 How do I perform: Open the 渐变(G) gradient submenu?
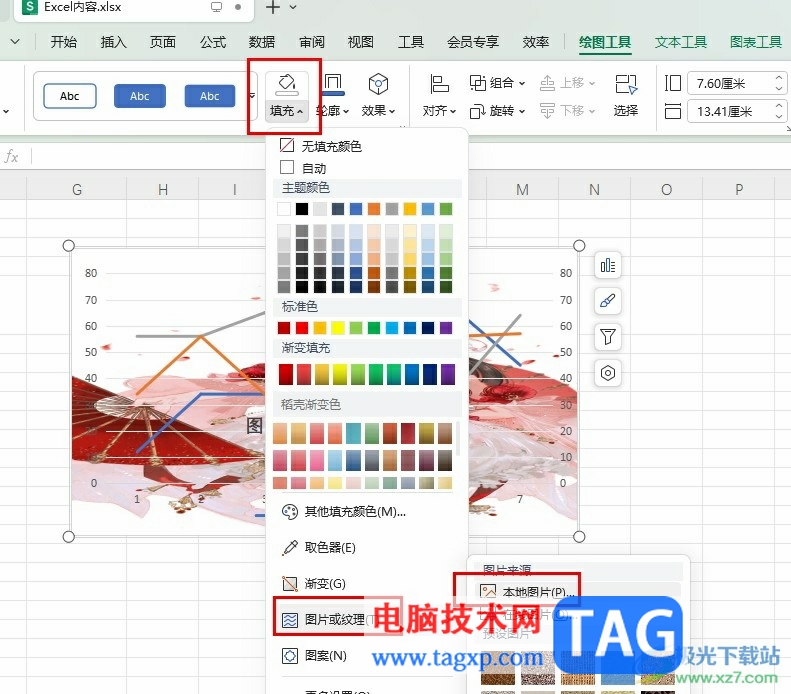[x=314, y=584]
